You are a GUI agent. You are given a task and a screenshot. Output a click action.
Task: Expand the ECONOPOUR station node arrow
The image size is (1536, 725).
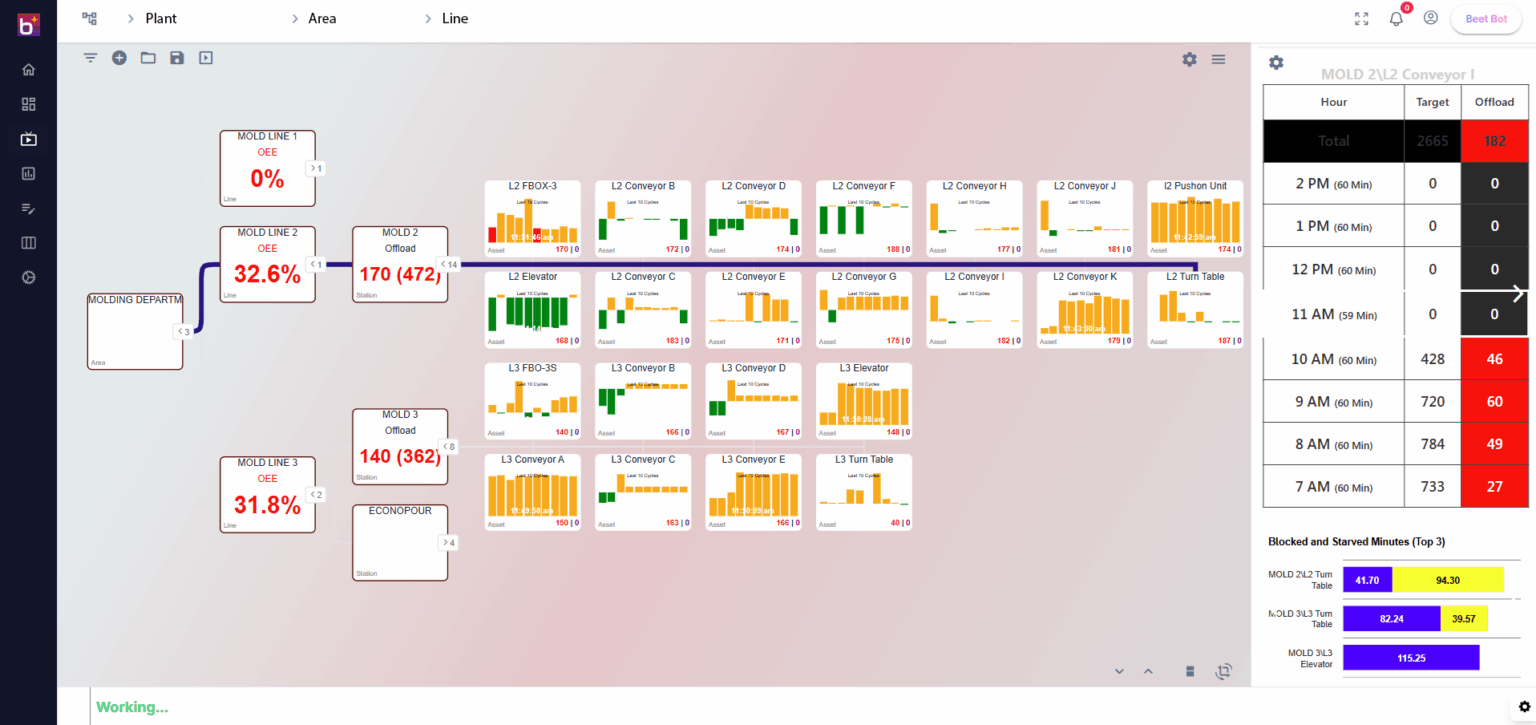coord(448,543)
